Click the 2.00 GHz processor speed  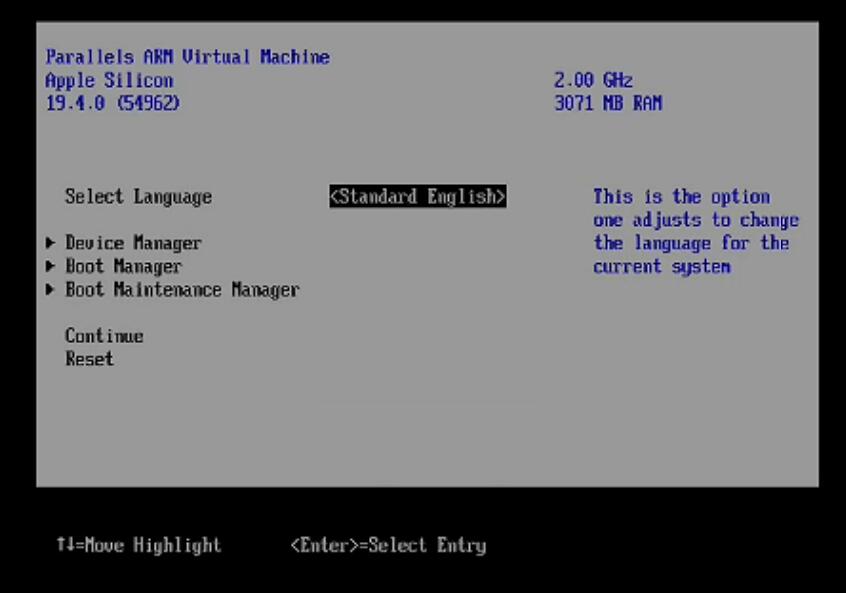[593, 80]
